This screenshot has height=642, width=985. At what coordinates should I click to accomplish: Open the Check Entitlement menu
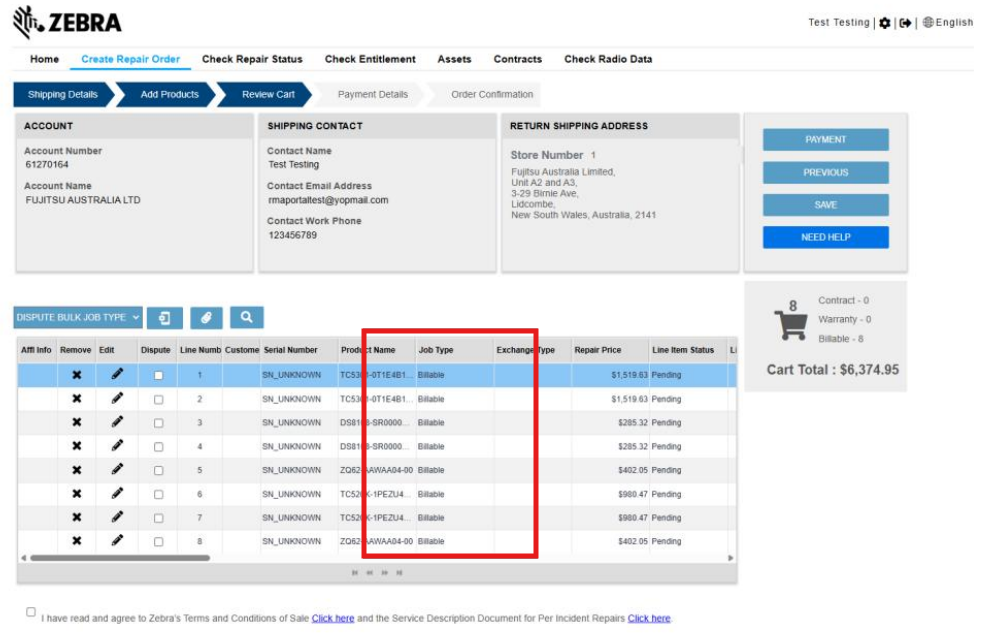(370, 59)
